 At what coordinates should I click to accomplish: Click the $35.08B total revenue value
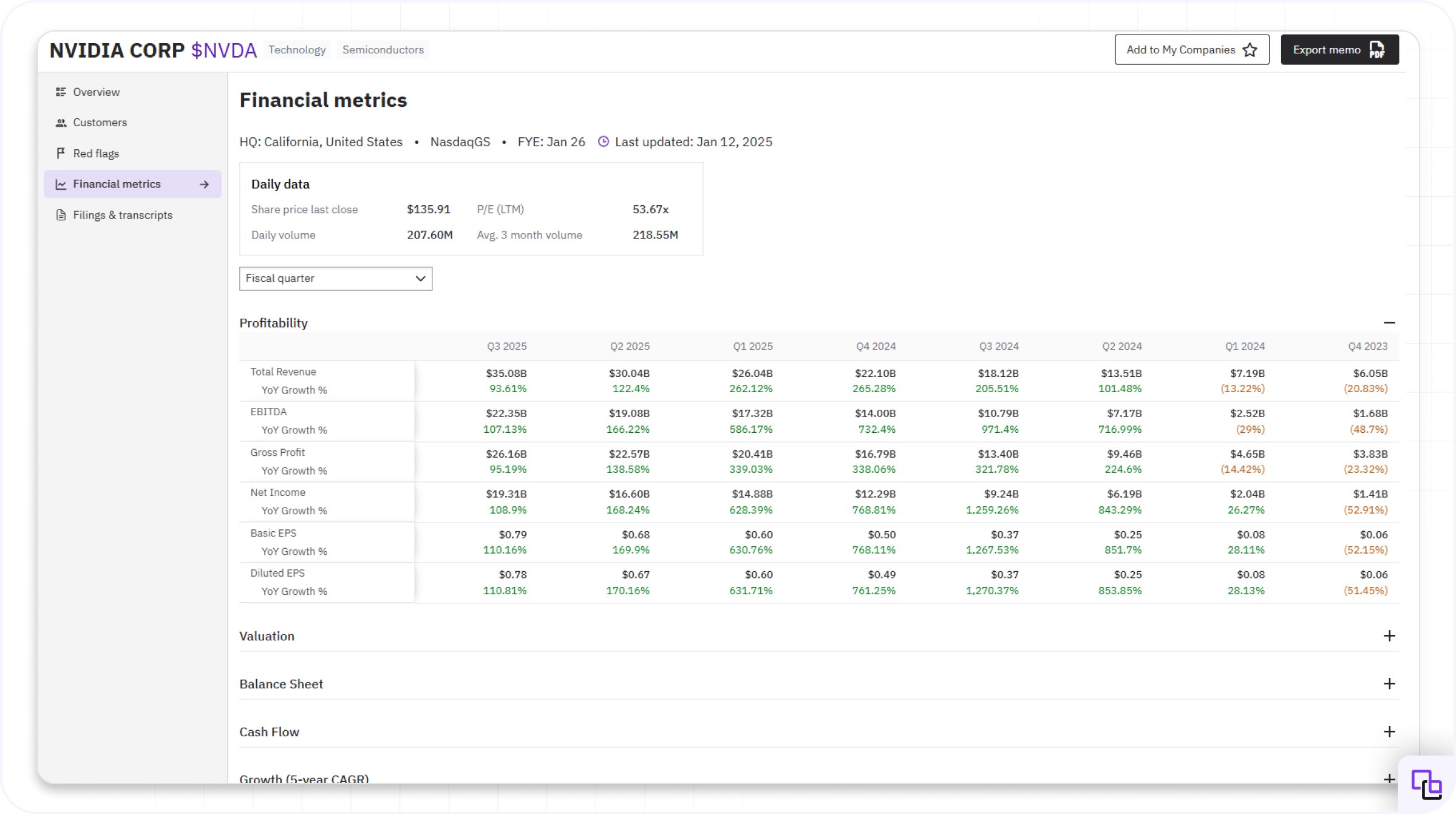pos(506,373)
